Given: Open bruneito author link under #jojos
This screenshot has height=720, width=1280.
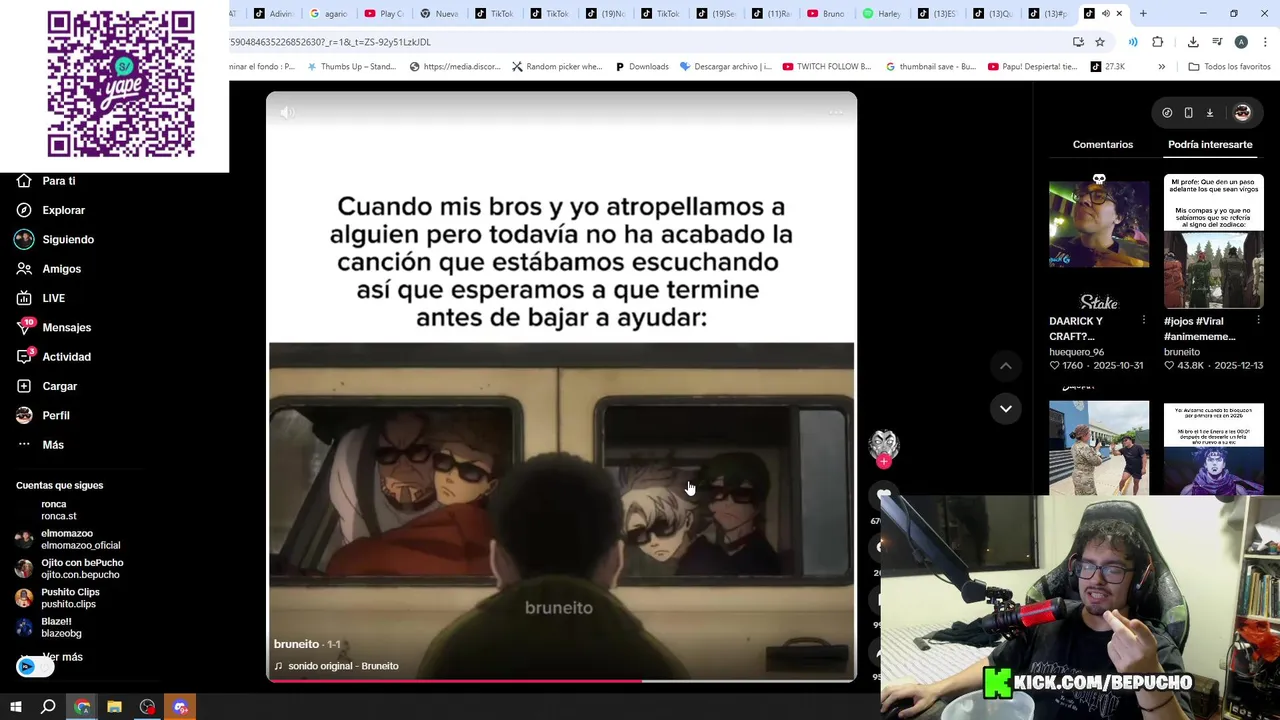Looking at the screenshot, I should coord(1182,352).
